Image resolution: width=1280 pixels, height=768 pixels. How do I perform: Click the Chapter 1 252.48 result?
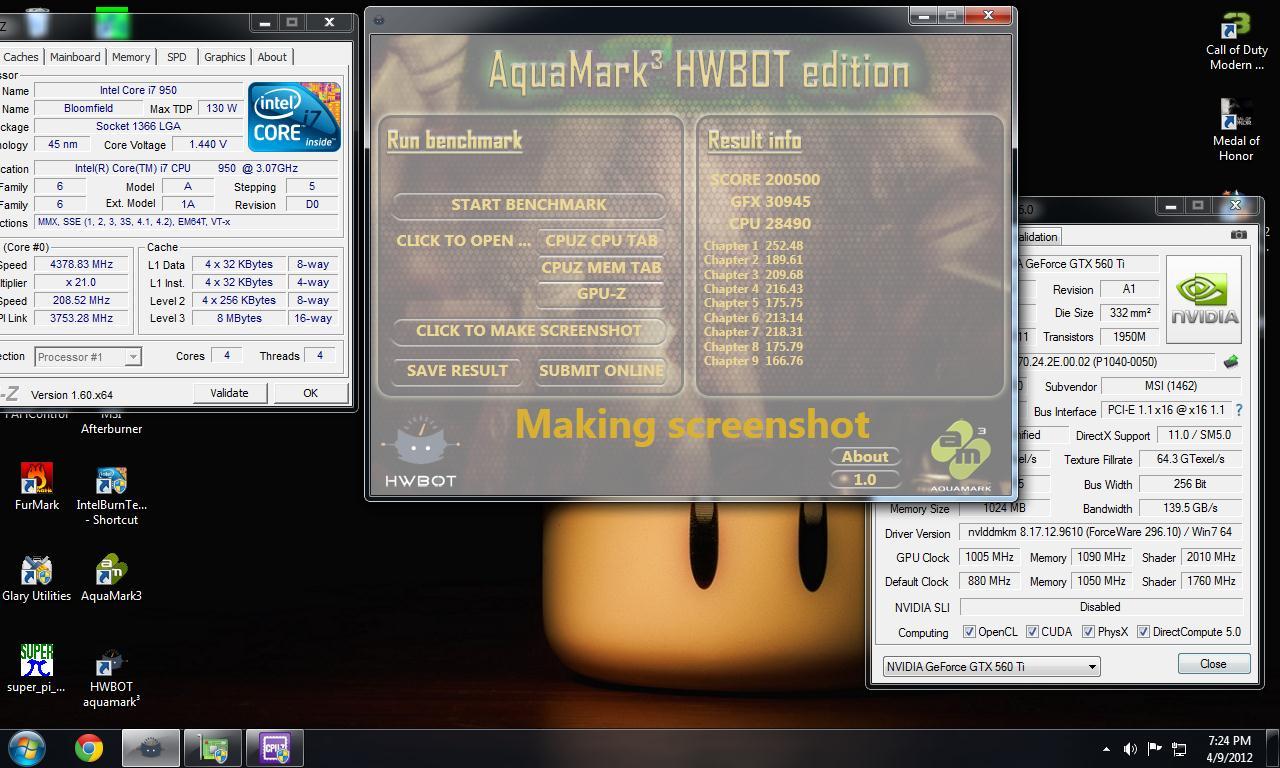753,246
